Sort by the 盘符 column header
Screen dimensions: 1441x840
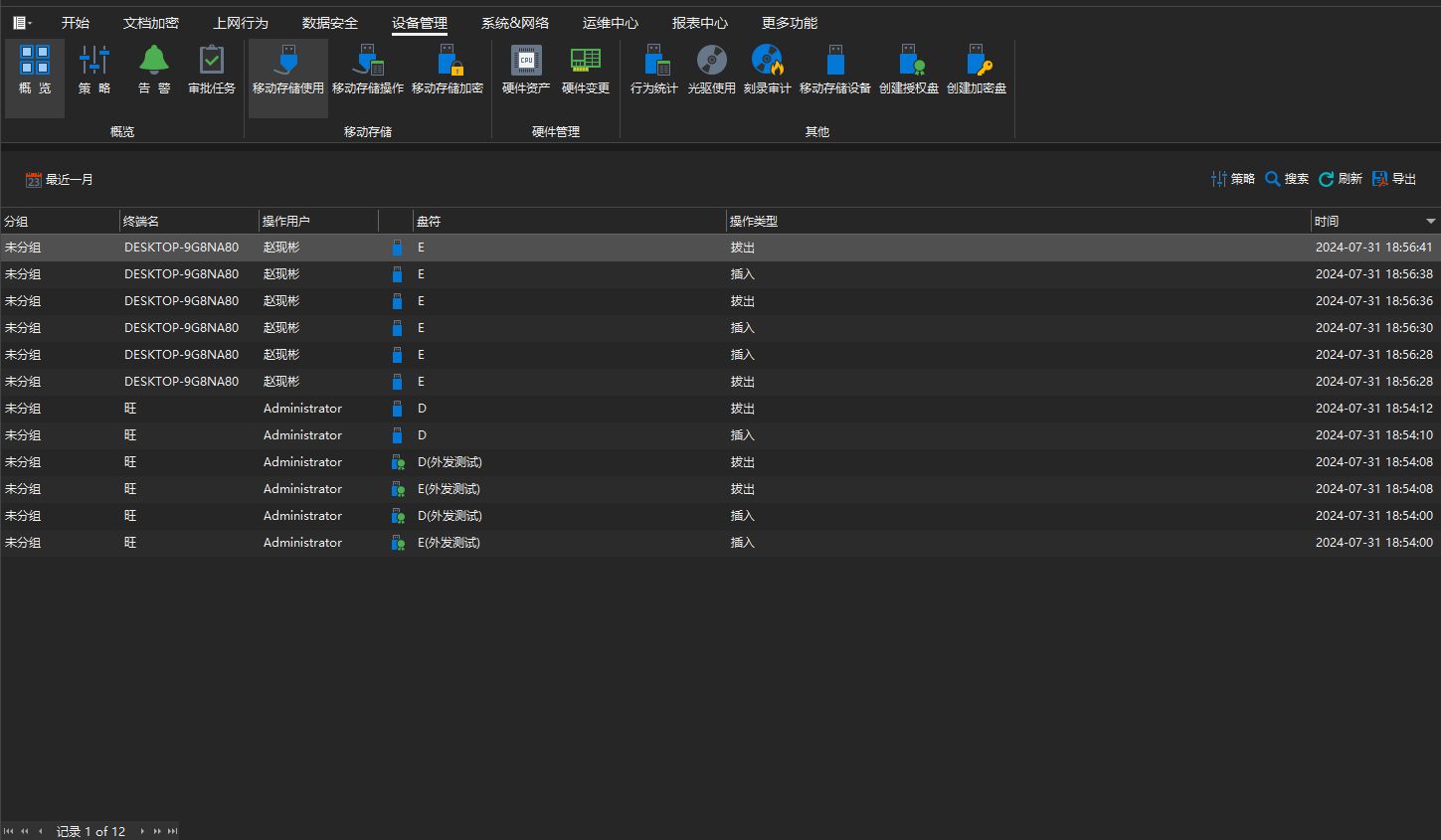pos(570,222)
